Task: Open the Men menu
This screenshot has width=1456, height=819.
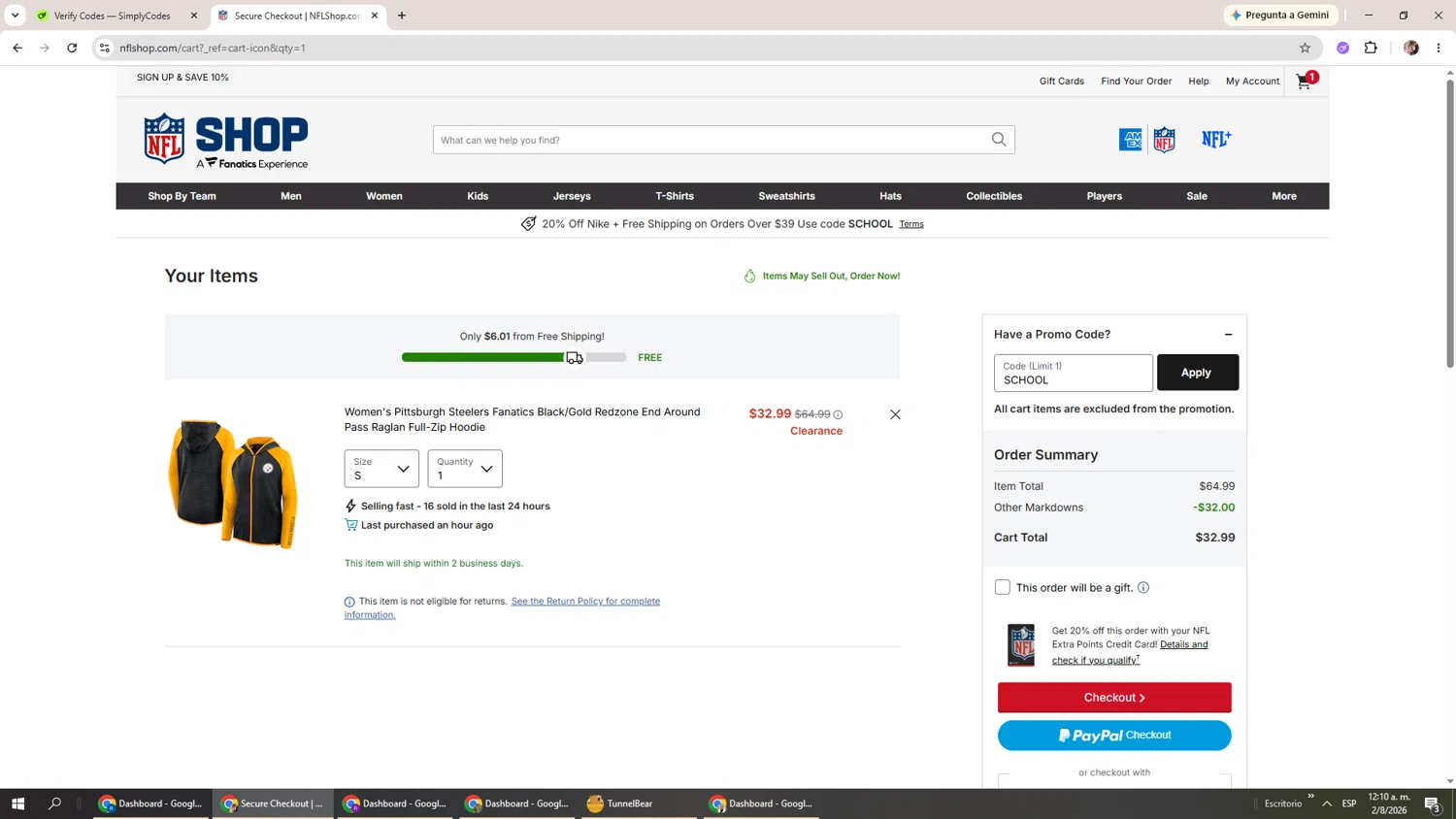Action: point(291,196)
